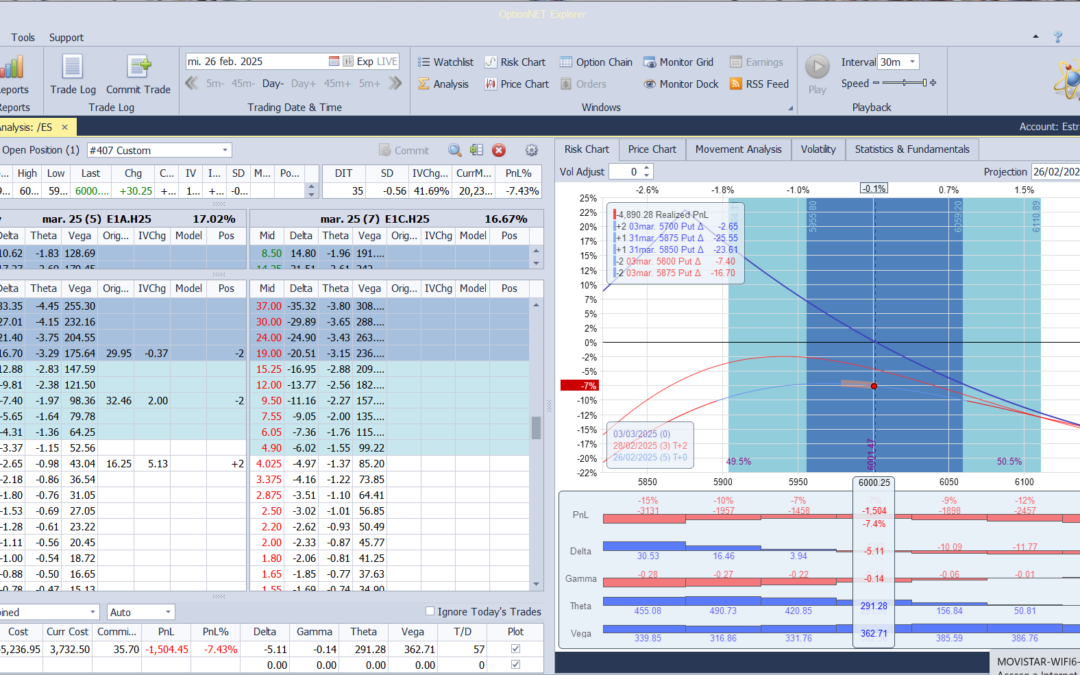Start playback with the Play button
The width and height of the screenshot is (1080, 675).
pos(818,74)
